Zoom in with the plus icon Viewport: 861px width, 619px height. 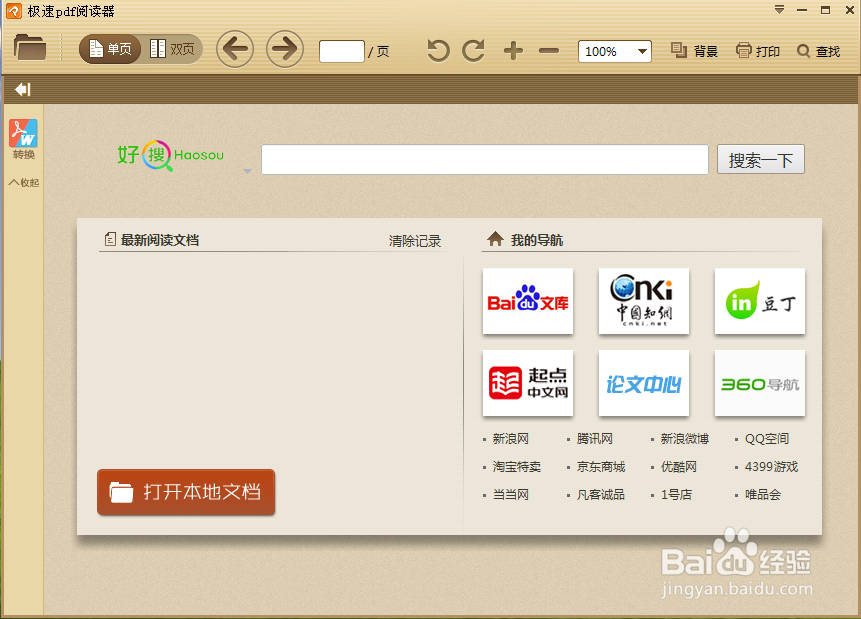[512, 50]
